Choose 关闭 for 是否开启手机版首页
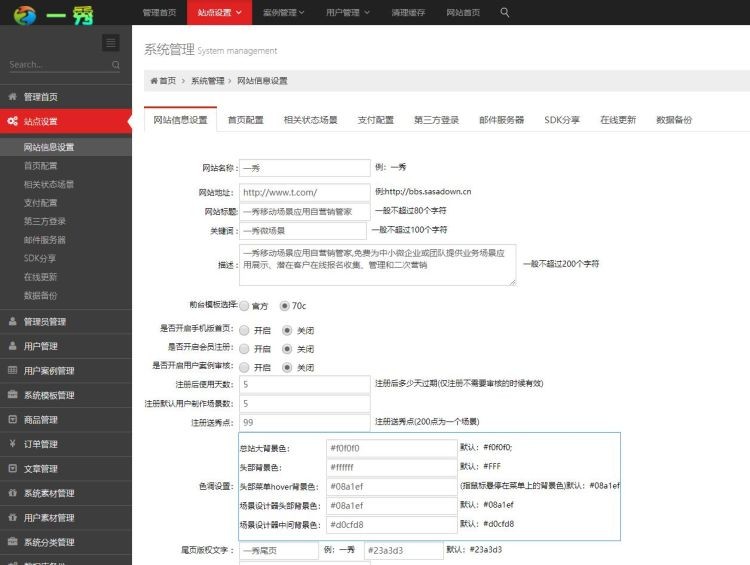 pos(287,330)
